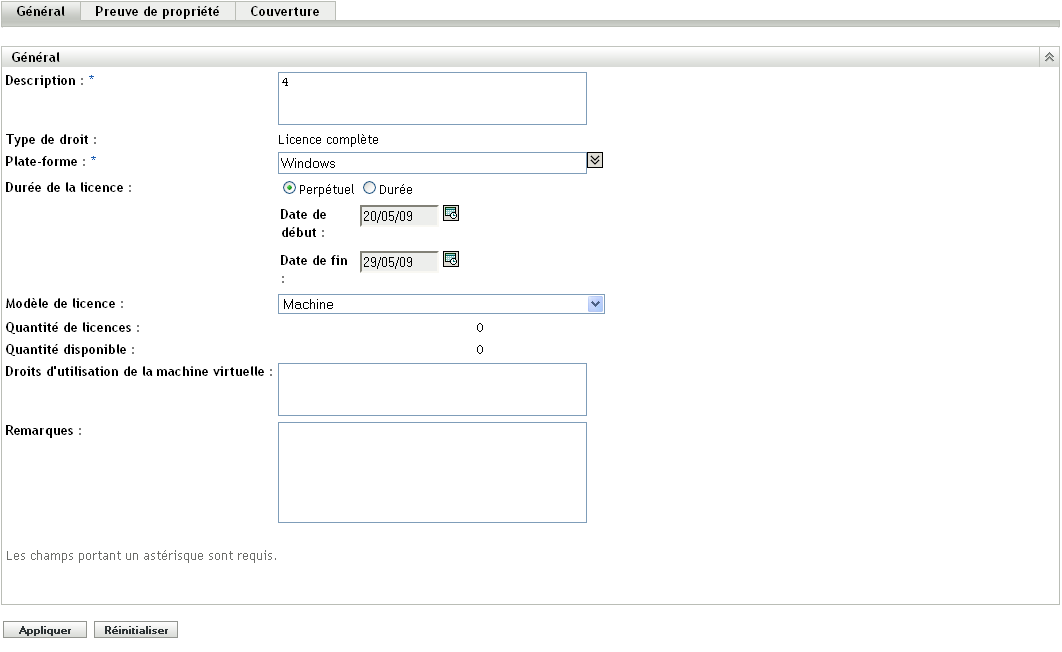Image resolution: width=1062 pixels, height=652 pixels.
Task: Select the Perpétuel radio button
Action: tap(289, 188)
